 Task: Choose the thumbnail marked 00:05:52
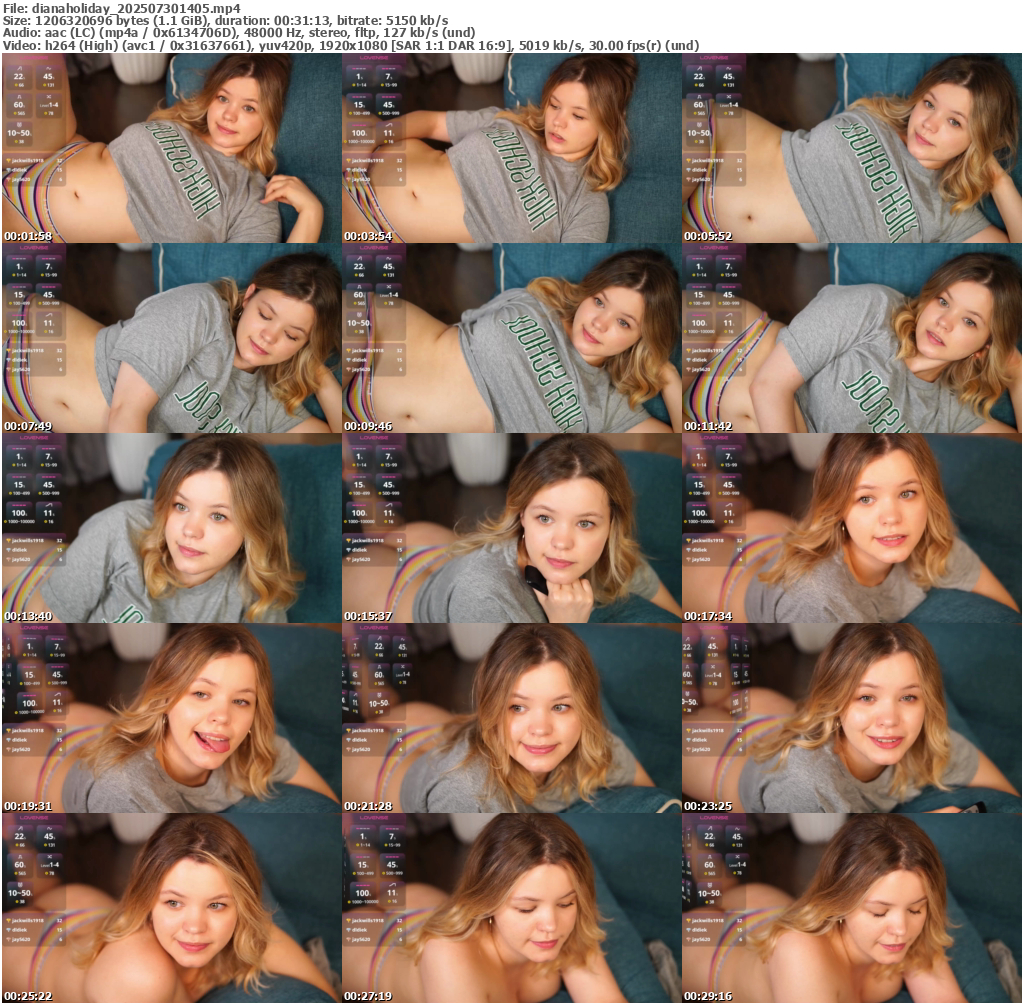[x=852, y=148]
